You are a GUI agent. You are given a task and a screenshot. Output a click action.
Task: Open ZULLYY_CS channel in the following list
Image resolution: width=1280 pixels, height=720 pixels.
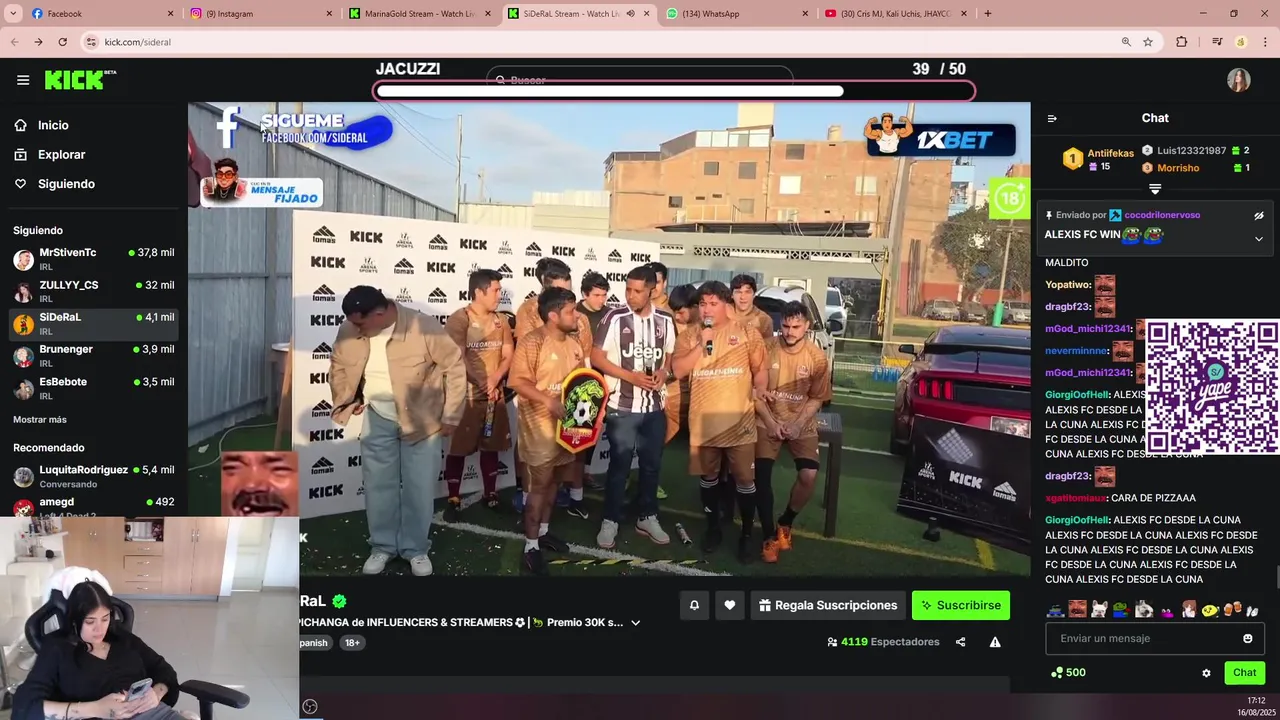(x=94, y=291)
